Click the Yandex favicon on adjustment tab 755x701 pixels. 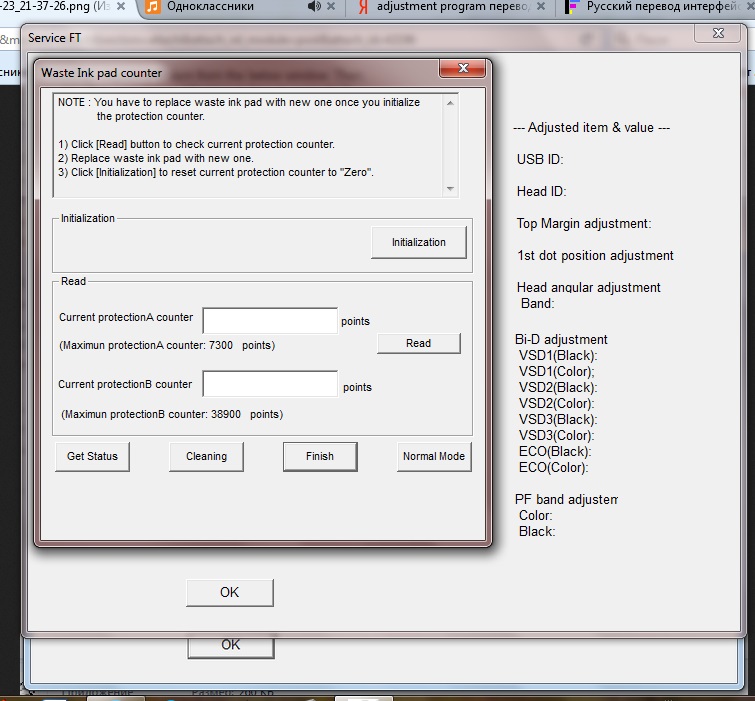coord(364,7)
